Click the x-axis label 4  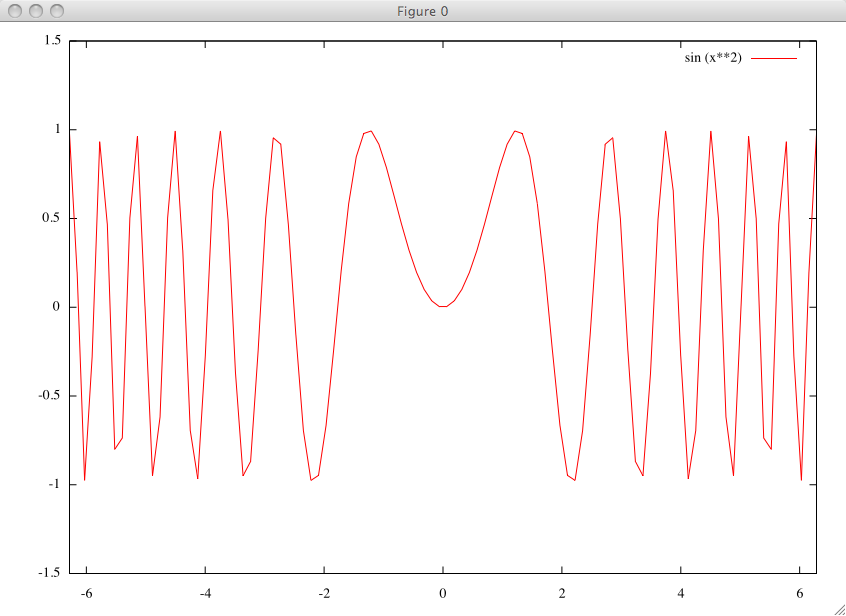click(681, 593)
